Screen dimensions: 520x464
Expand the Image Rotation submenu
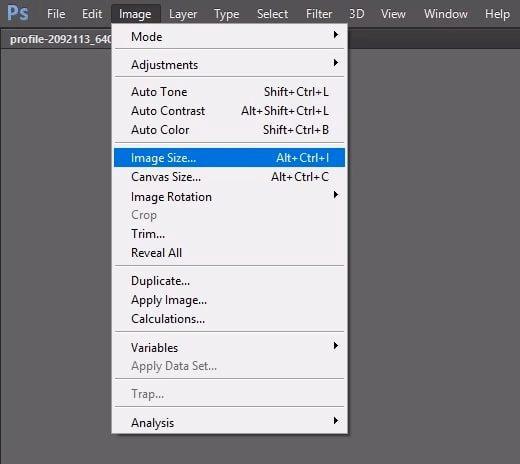coord(229,197)
